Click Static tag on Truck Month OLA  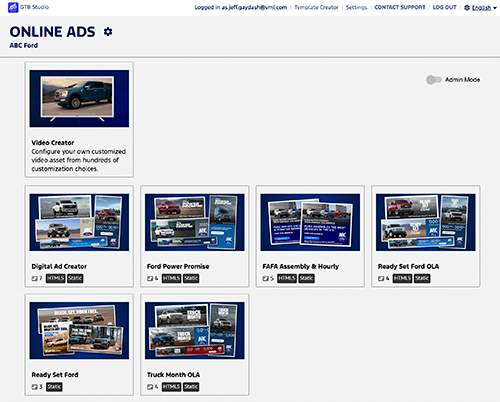191,387
